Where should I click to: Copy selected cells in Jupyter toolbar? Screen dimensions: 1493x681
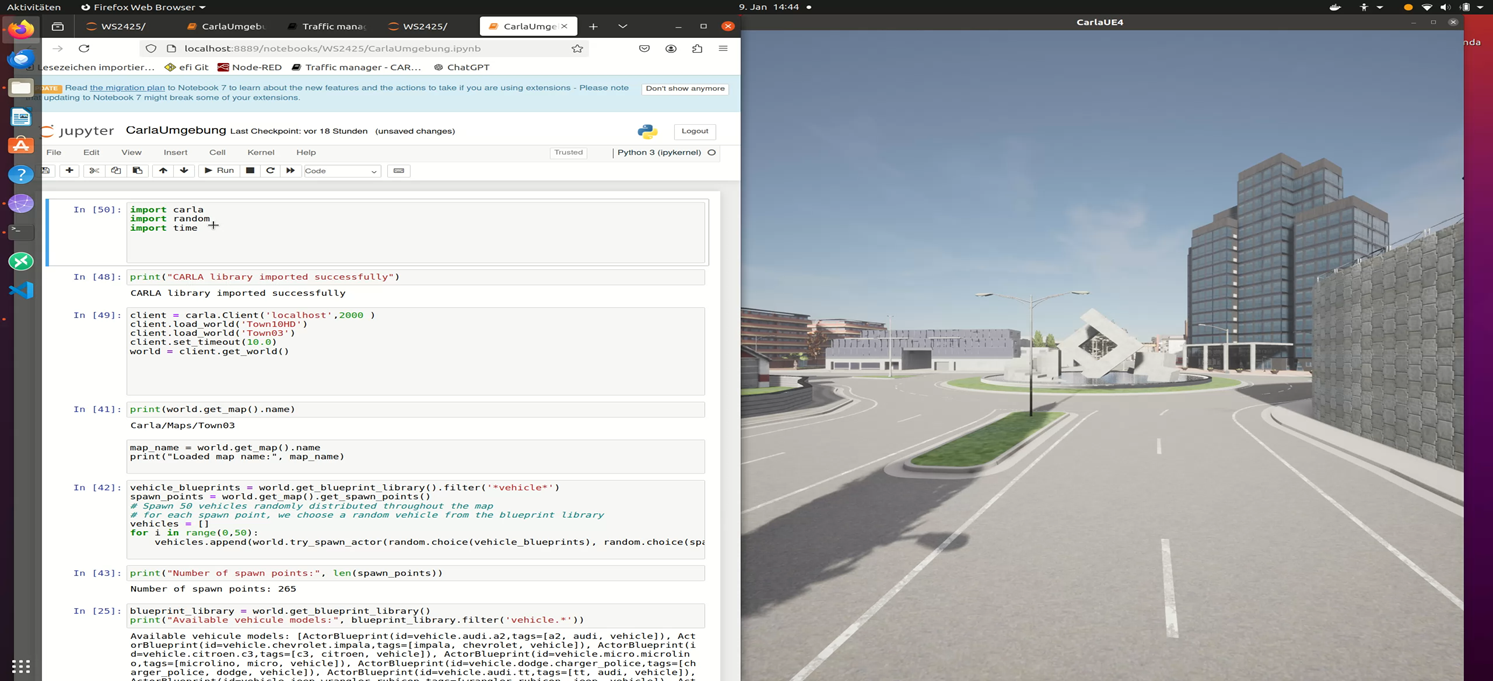[x=116, y=171]
